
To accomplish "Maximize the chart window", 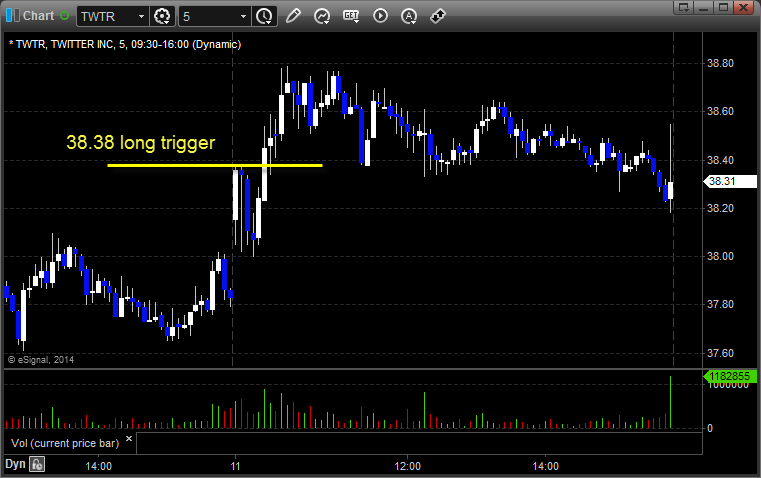I will click(x=723, y=7).
